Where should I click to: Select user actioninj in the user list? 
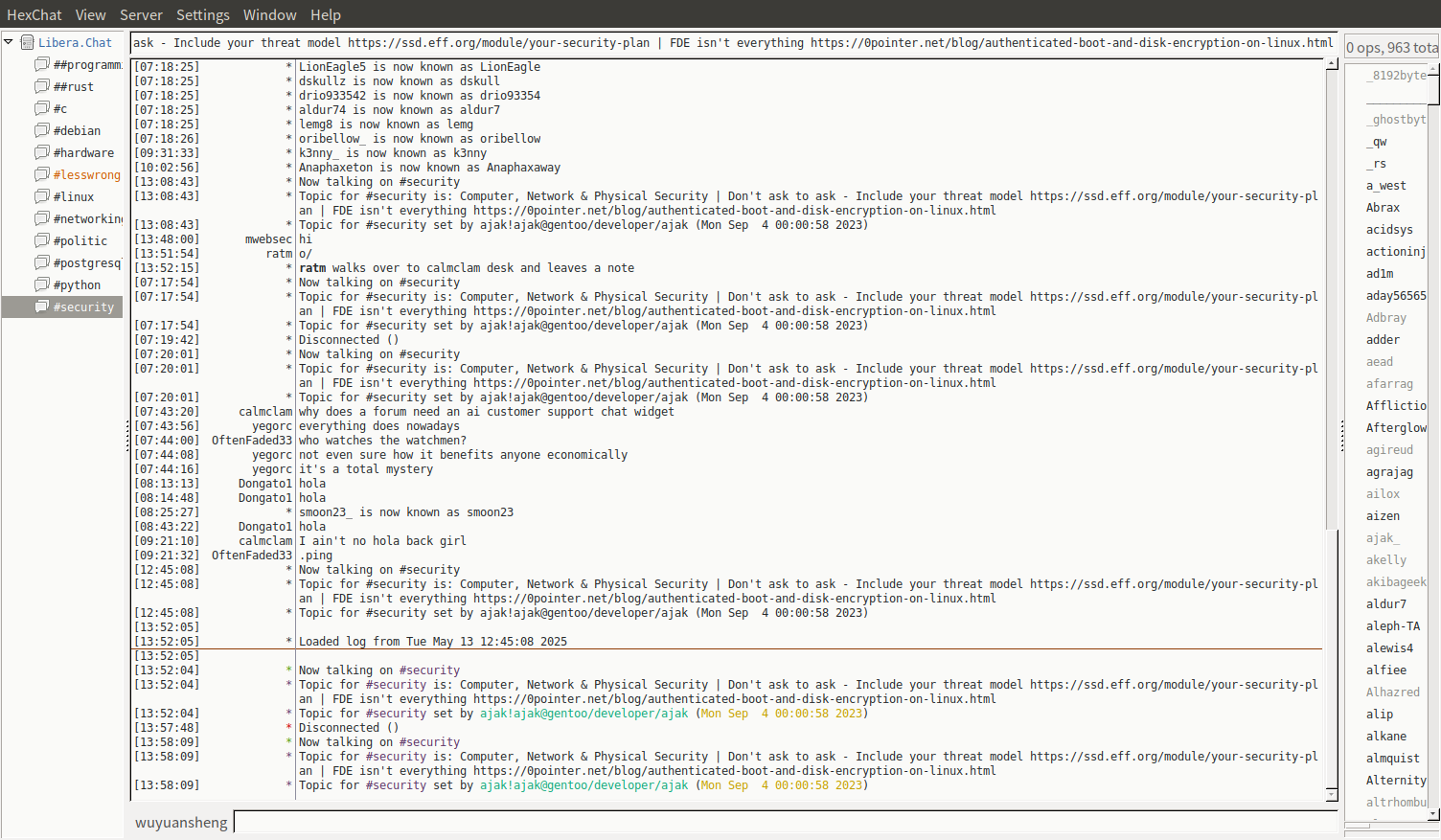(1396, 252)
